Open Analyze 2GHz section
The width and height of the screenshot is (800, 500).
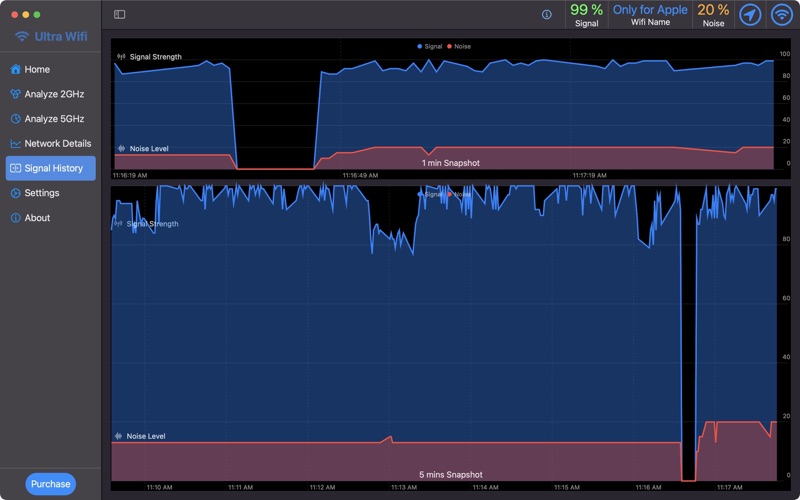[51, 94]
